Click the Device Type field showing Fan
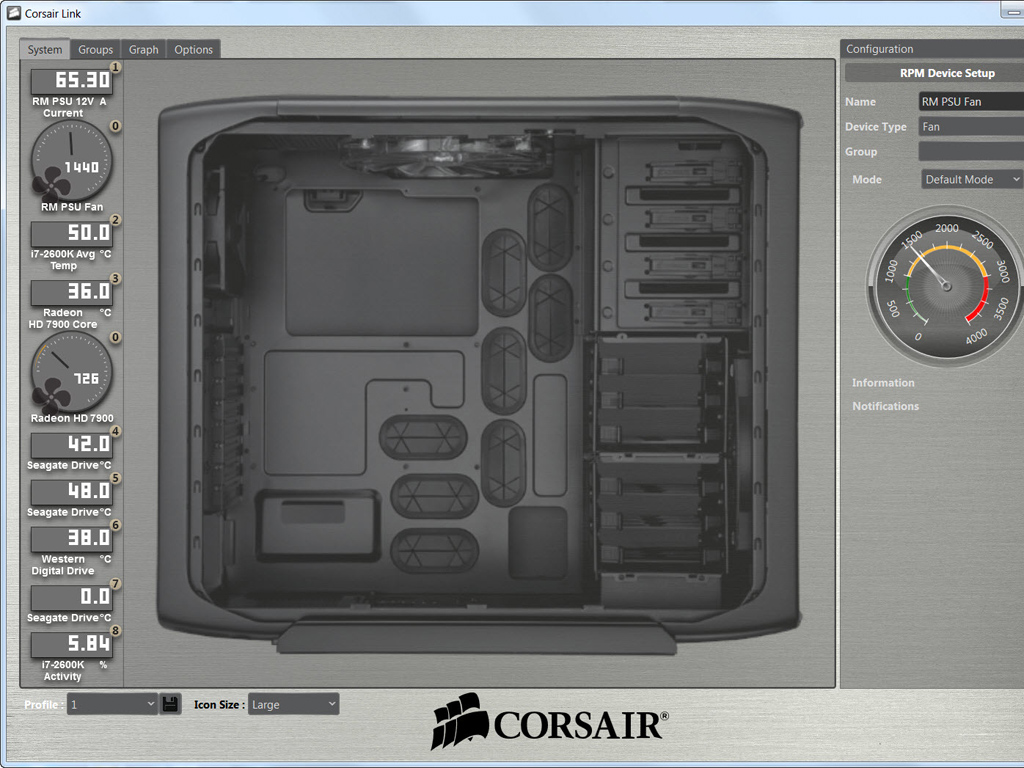 coord(971,127)
